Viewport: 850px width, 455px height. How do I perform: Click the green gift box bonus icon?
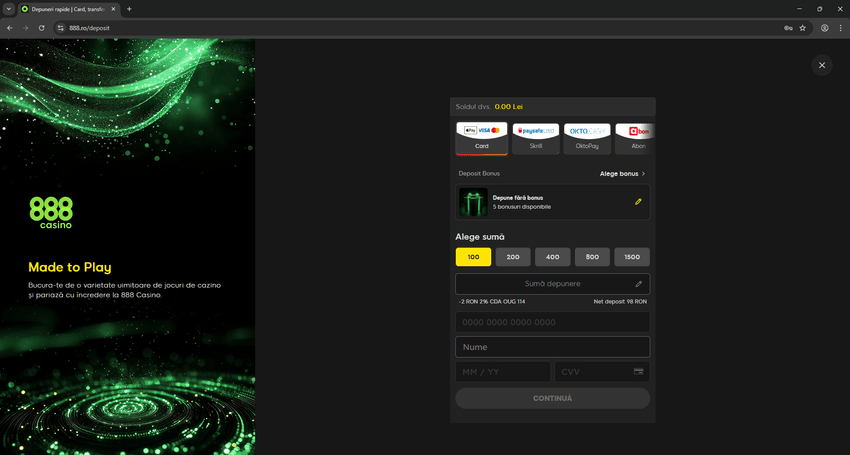(x=473, y=202)
